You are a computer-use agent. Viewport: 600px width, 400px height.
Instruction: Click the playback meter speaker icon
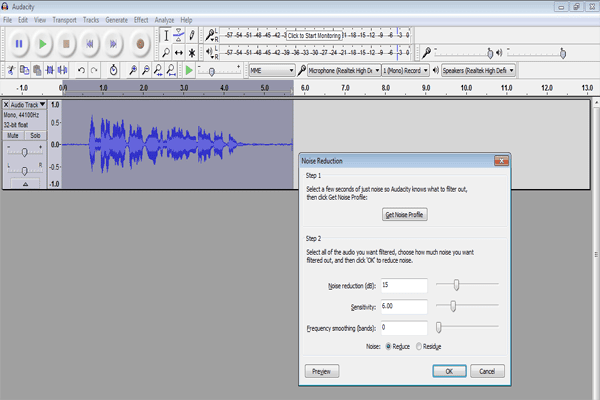point(209,51)
